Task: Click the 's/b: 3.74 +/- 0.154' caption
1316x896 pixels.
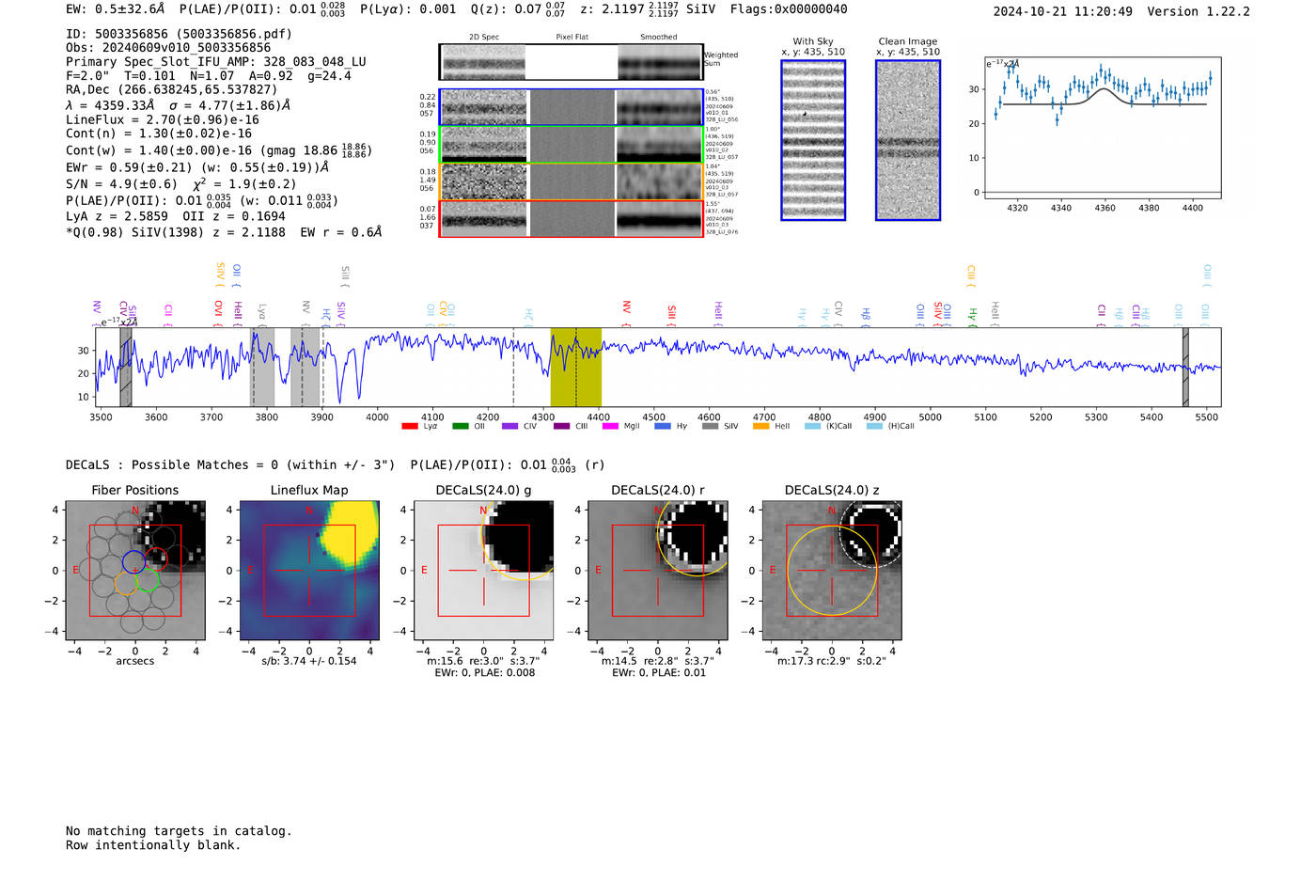Action: [x=309, y=661]
